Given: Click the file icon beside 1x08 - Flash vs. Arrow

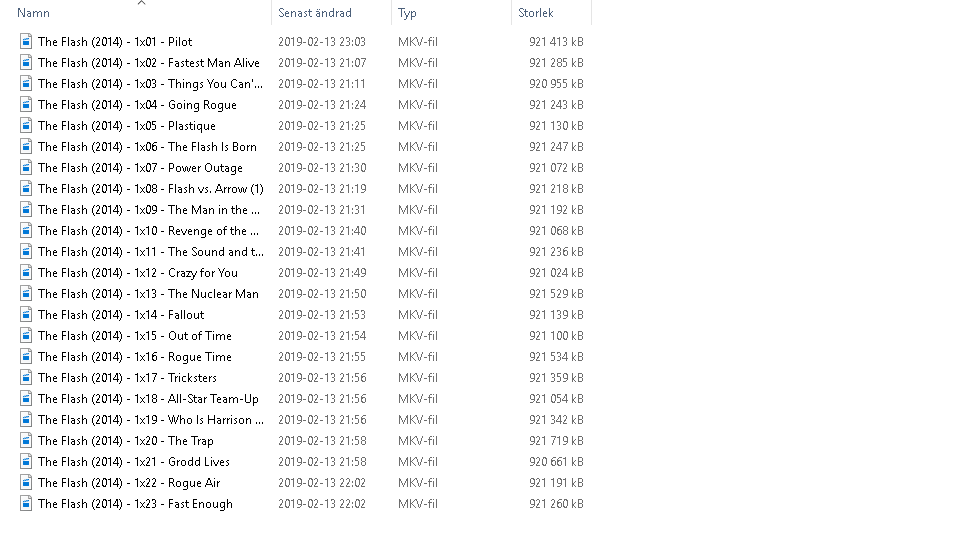Looking at the screenshot, I should pyautogui.click(x=26, y=189).
